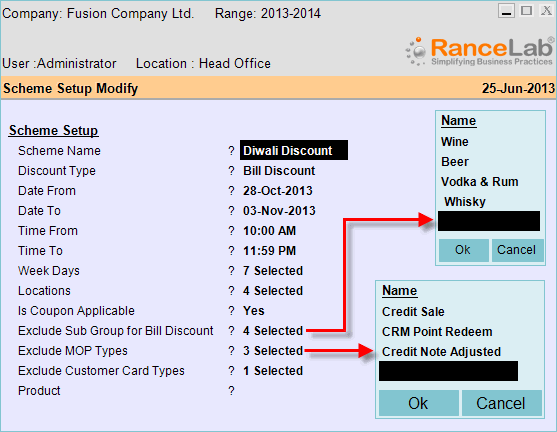Click the question mark next to Discount Type
Image resolution: width=557 pixels, height=432 pixels.
(x=231, y=171)
